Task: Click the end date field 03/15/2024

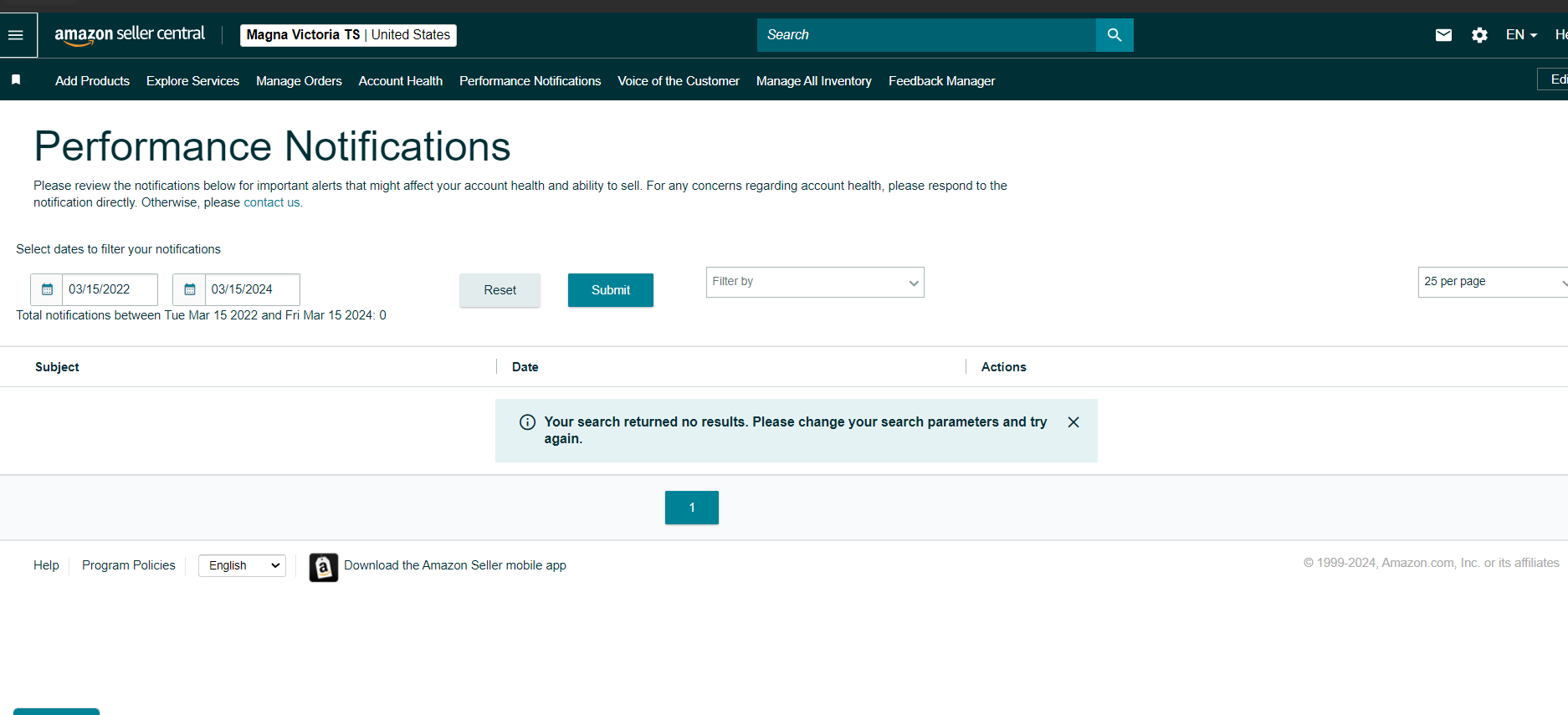Action: (x=252, y=289)
